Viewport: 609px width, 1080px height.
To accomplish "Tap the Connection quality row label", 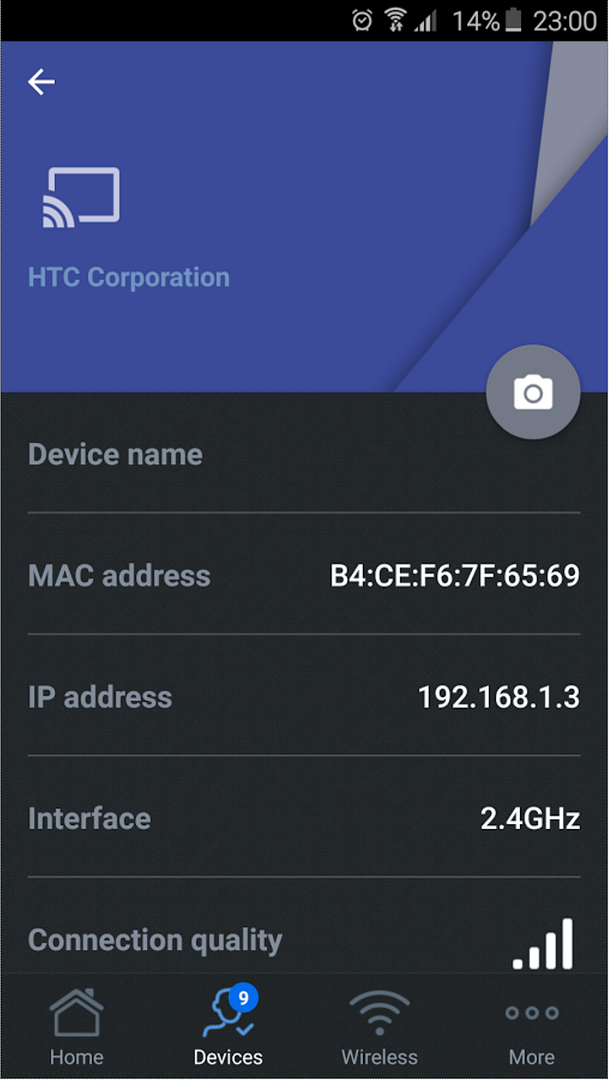I will coord(155,940).
